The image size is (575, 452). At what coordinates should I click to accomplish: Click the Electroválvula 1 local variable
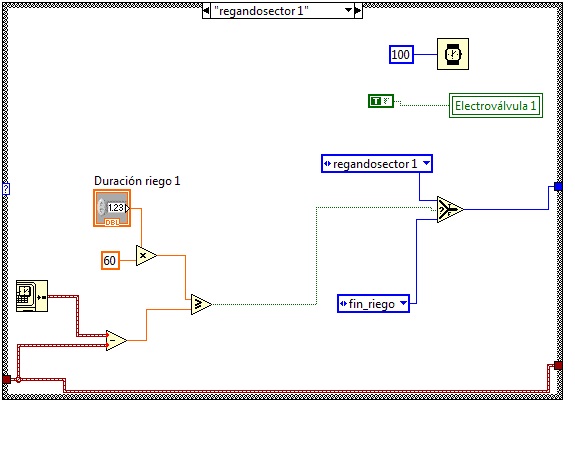[496, 106]
